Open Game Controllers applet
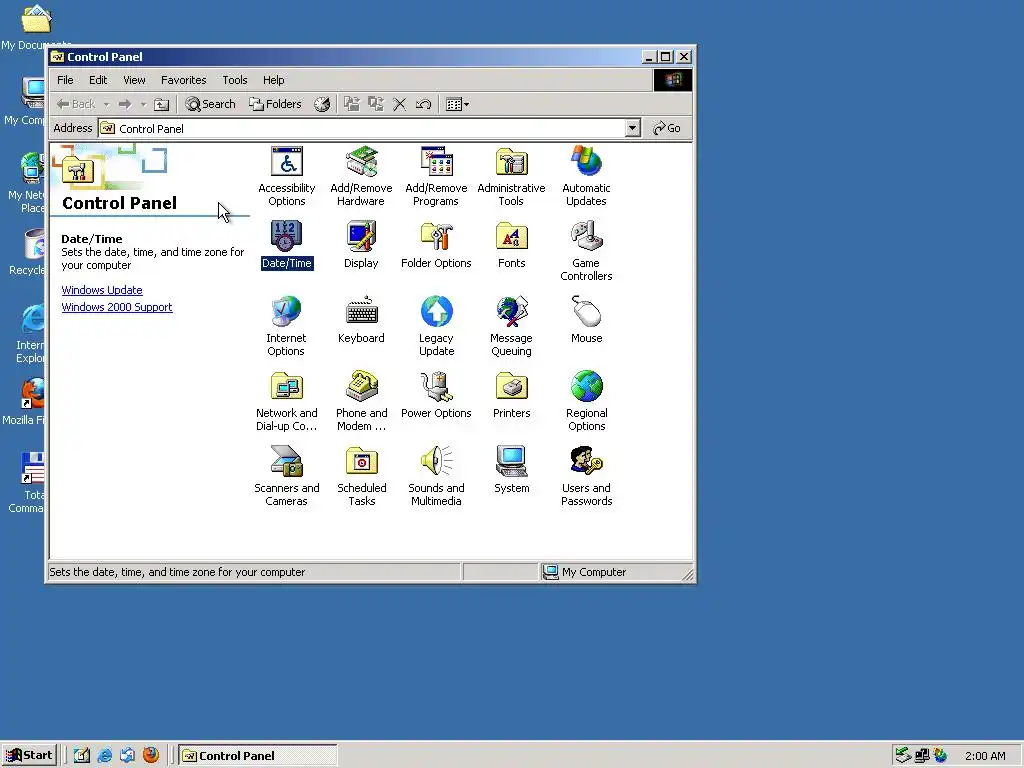Image resolution: width=1024 pixels, height=768 pixels. coord(586,251)
